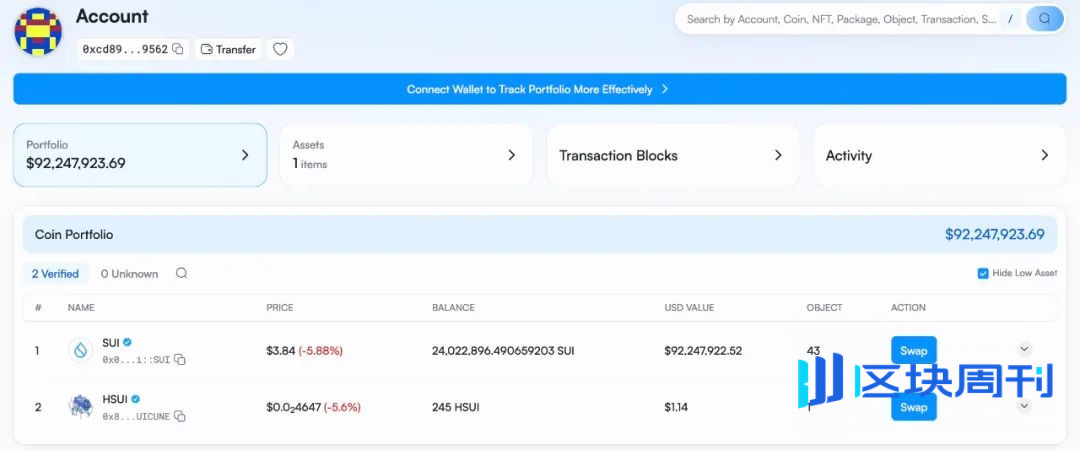Click the HSUI USD value $1.14
The image size is (1080, 451).
point(676,407)
